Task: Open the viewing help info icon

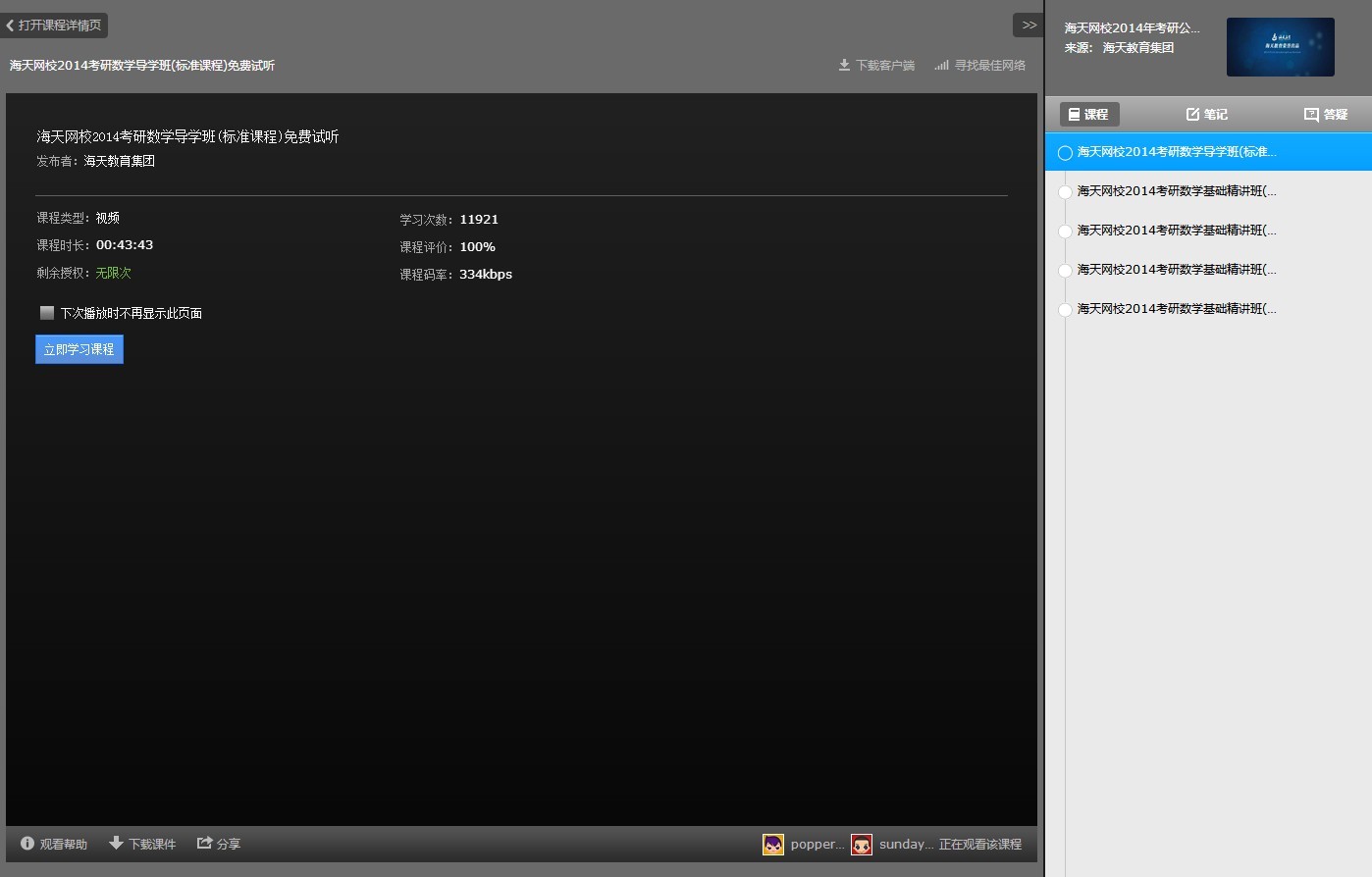Action: (x=27, y=843)
